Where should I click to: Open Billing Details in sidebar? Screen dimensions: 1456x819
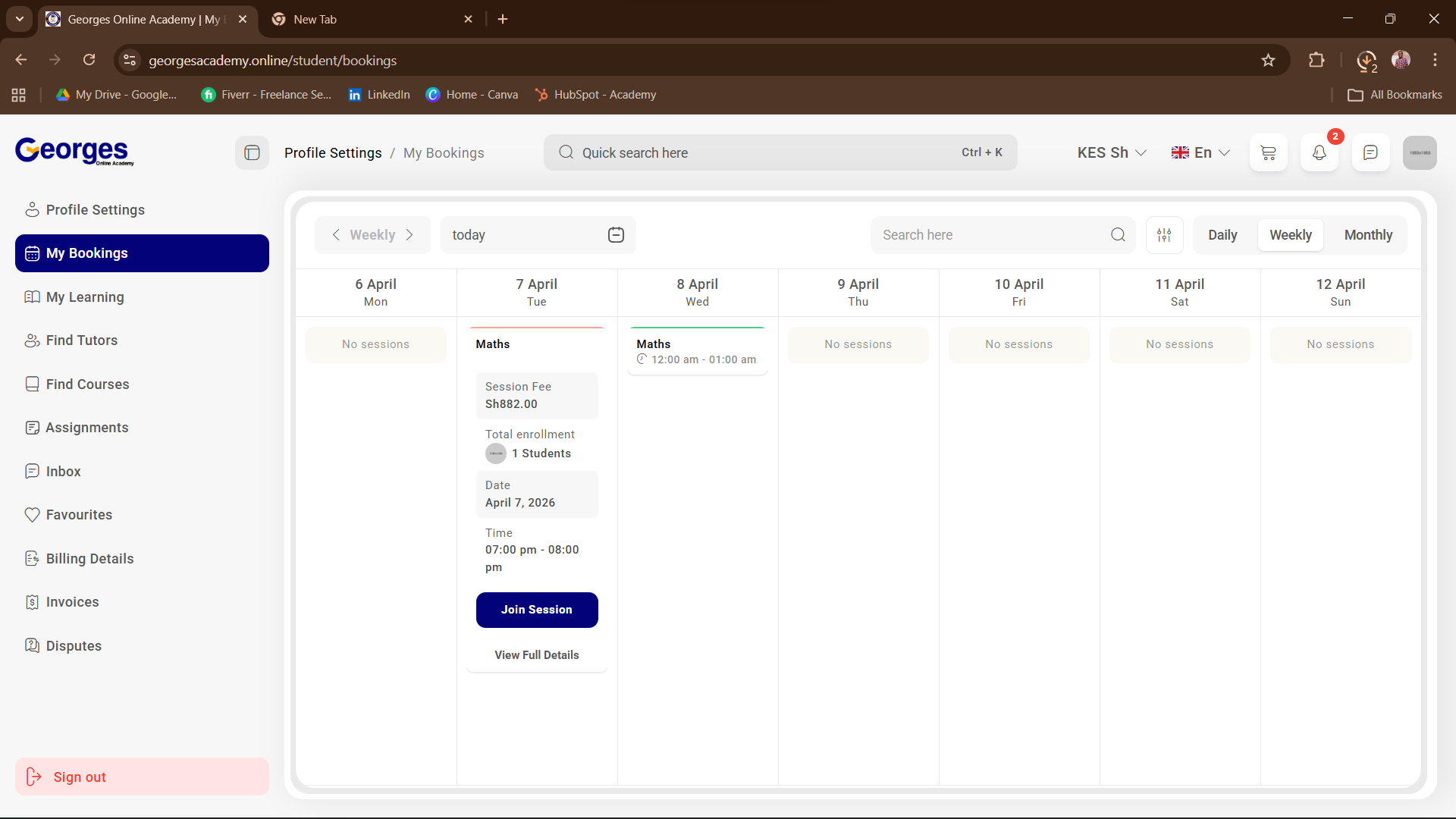89,559
